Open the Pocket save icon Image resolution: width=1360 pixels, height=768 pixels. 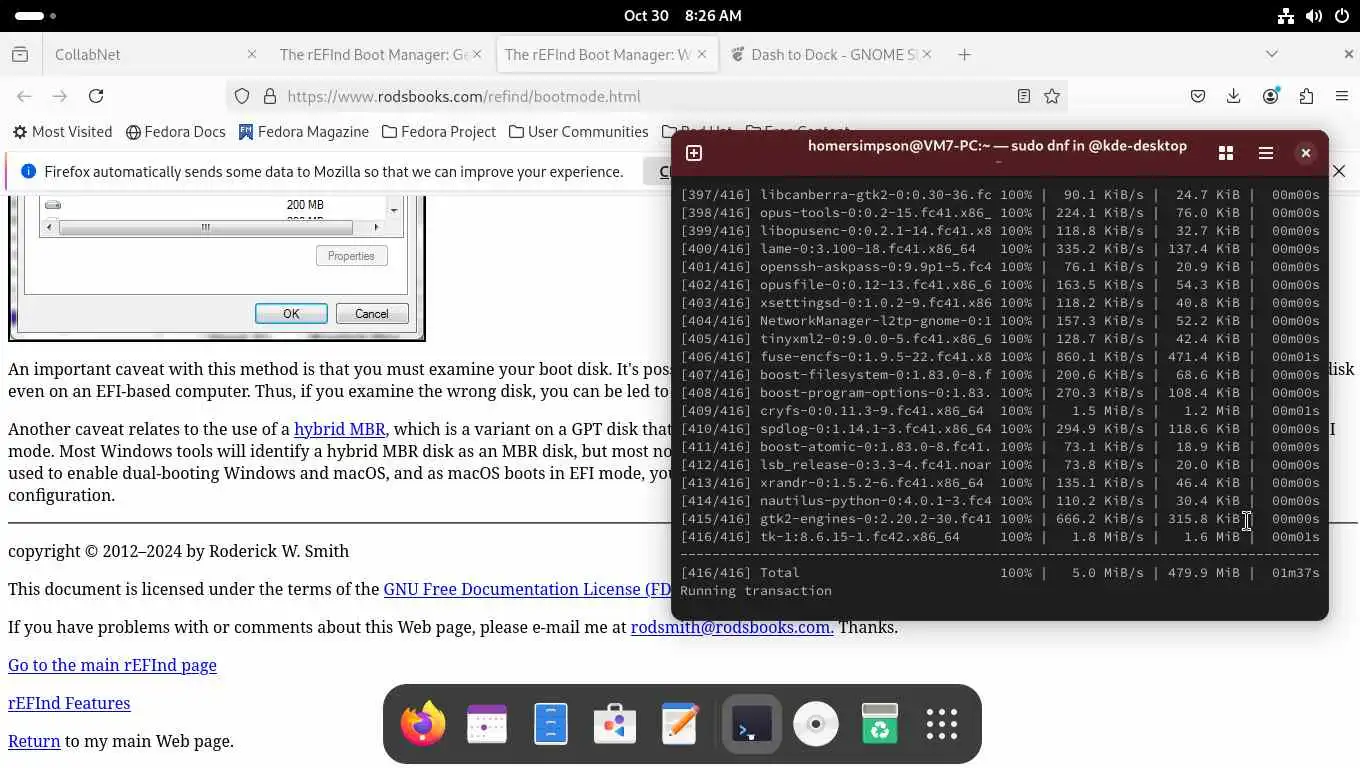[1198, 96]
